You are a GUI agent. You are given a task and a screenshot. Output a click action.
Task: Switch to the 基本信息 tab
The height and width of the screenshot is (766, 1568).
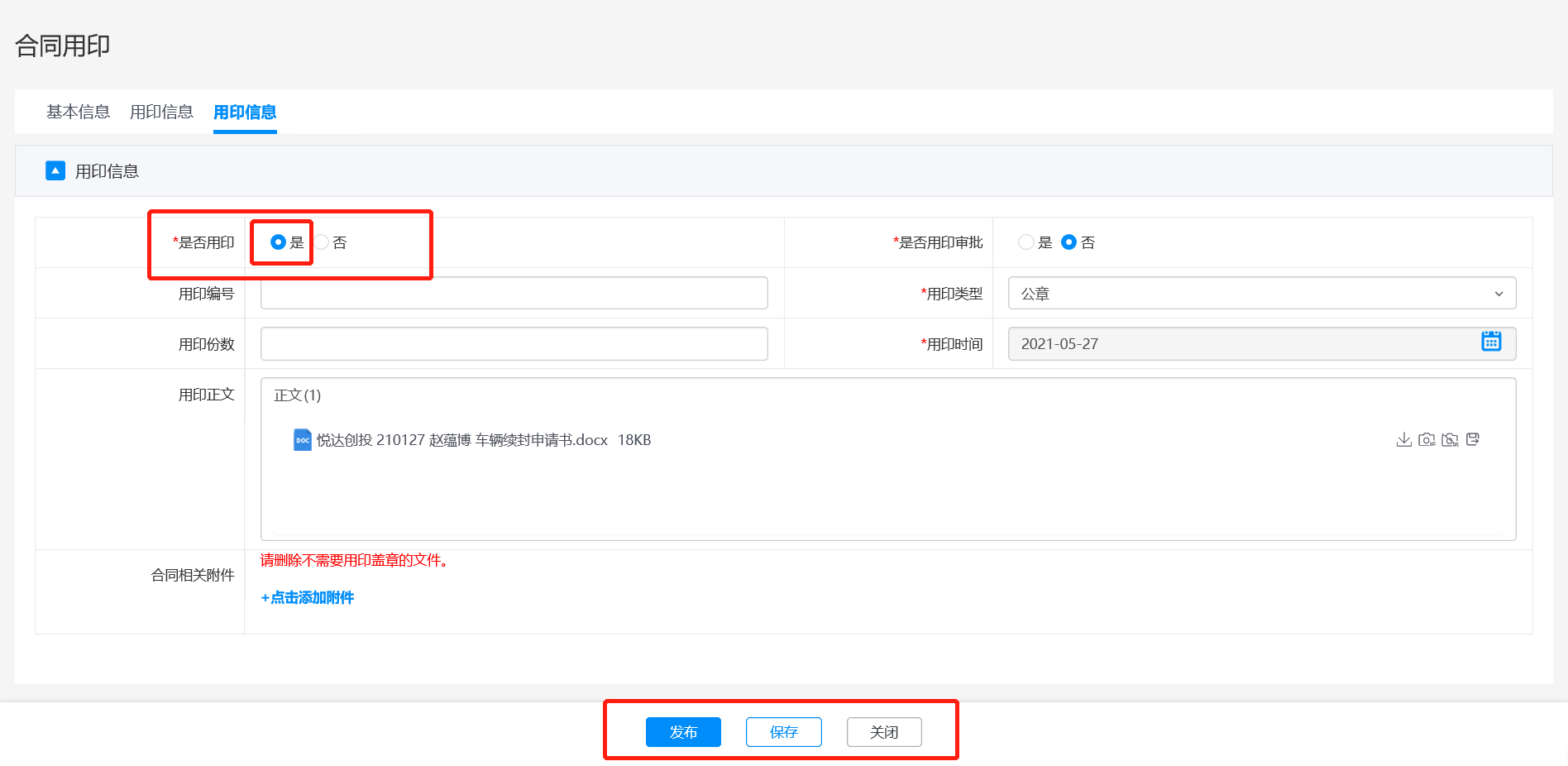78,112
